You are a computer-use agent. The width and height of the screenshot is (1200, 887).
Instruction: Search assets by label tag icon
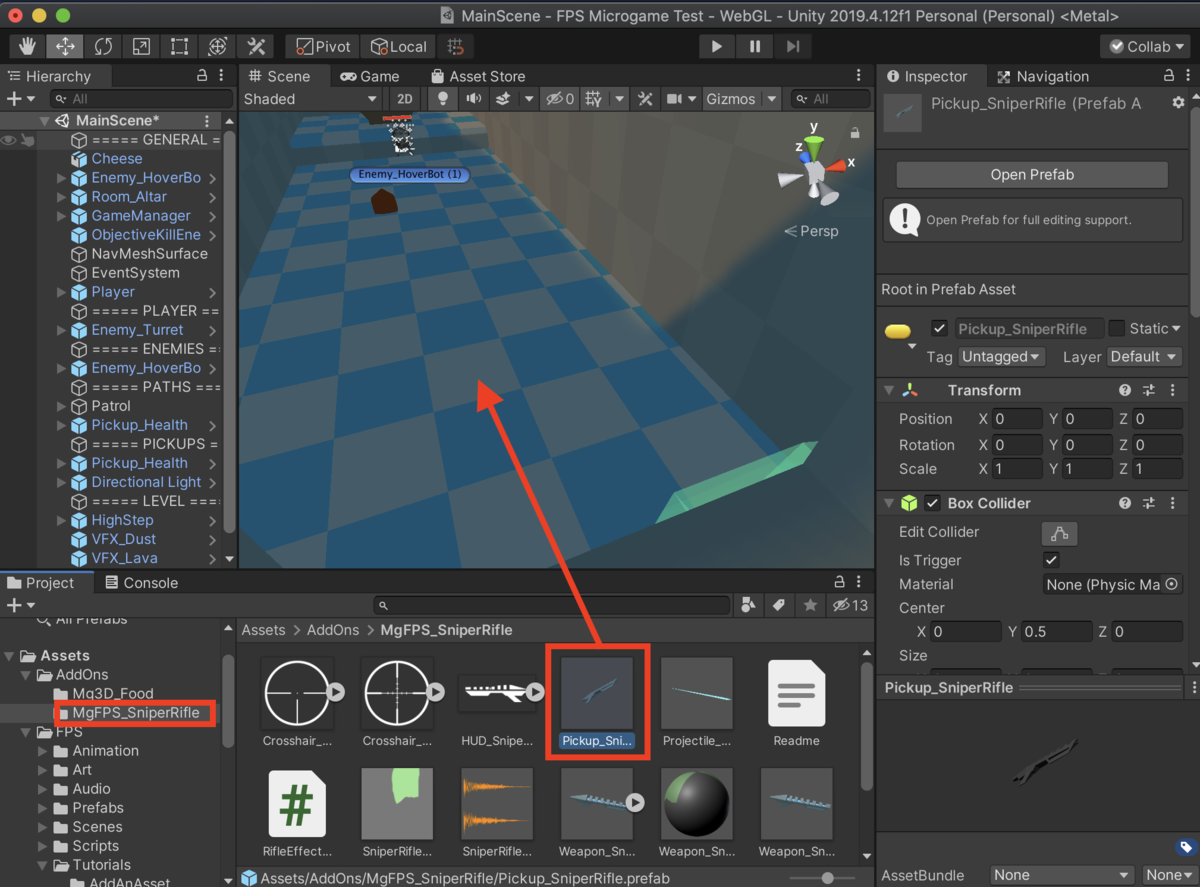pyautogui.click(x=778, y=605)
